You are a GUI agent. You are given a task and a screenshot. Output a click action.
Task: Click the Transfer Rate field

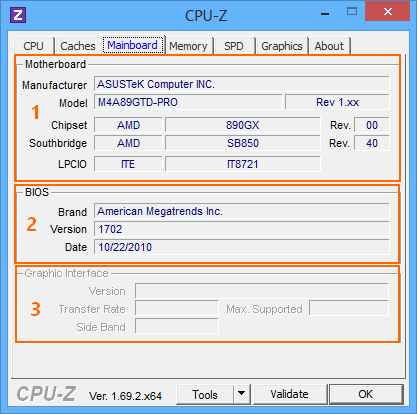click(177, 309)
